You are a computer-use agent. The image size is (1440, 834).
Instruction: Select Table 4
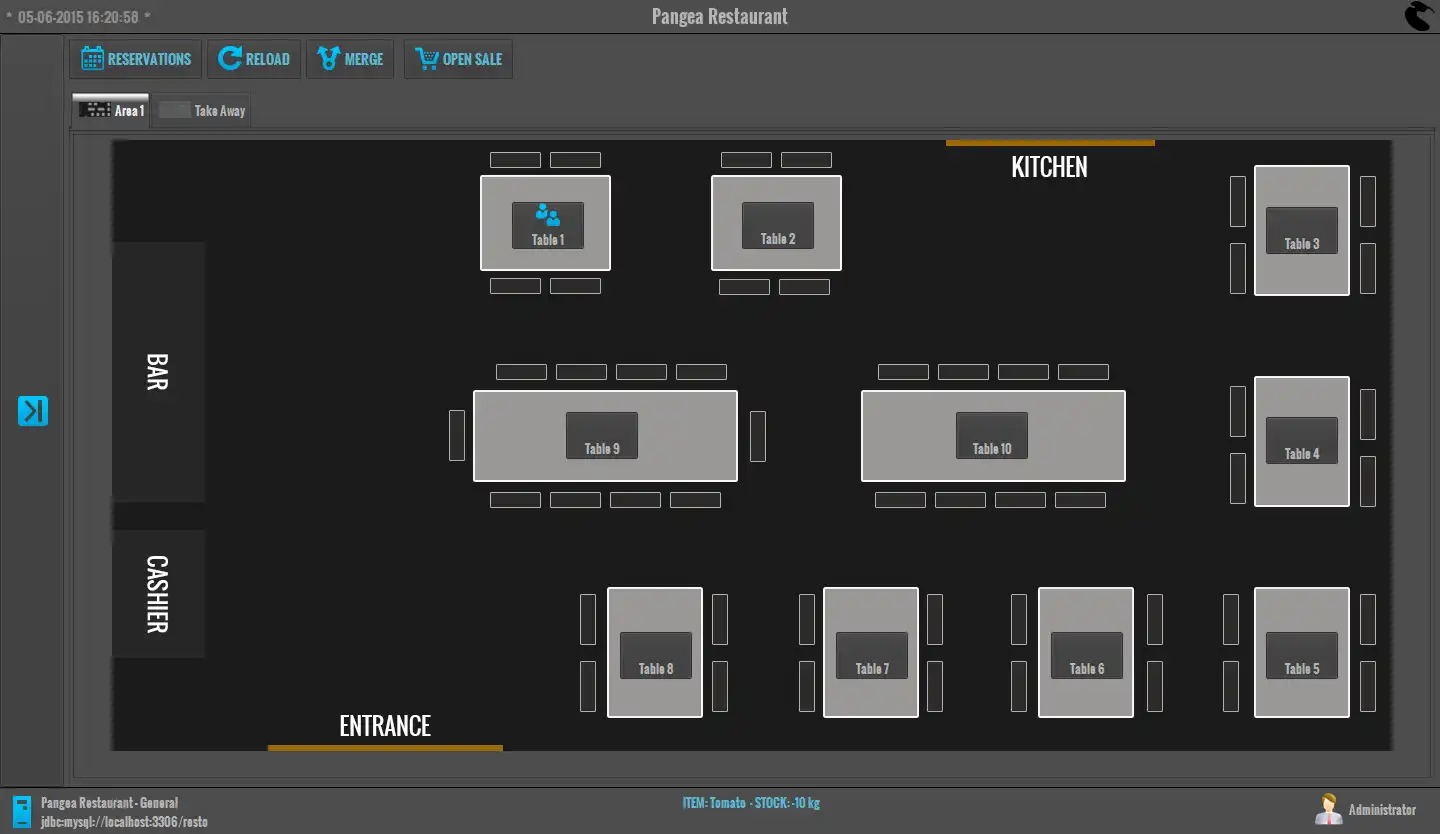pyautogui.click(x=1301, y=440)
